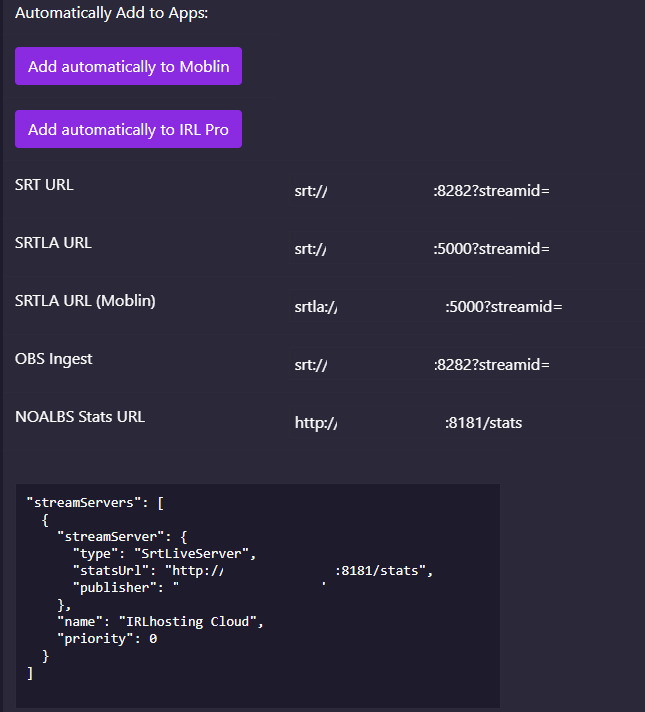
Task: Select the NOALBS Stats URL label
Action: (80, 417)
